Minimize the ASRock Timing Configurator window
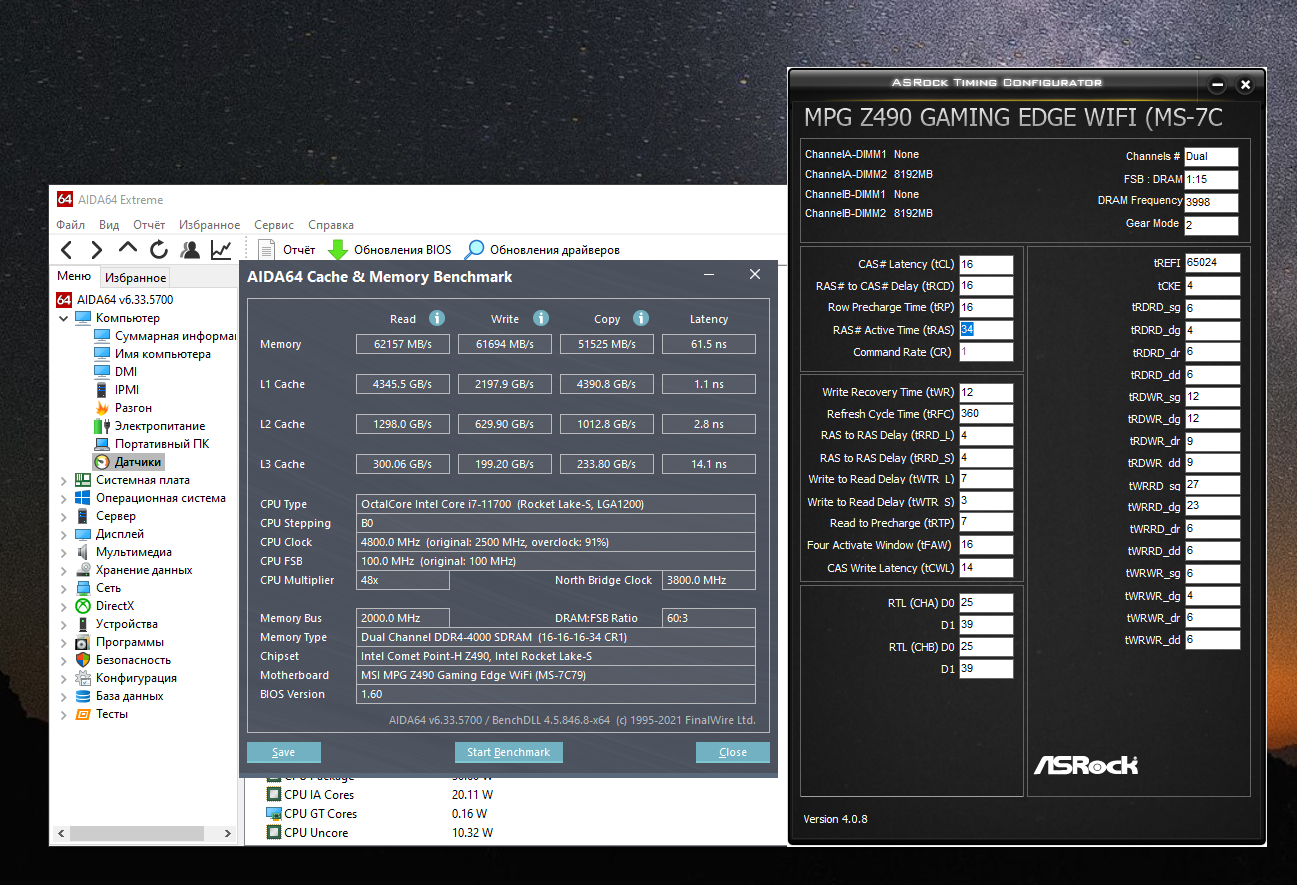Image resolution: width=1297 pixels, height=885 pixels. tap(1217, 85)
